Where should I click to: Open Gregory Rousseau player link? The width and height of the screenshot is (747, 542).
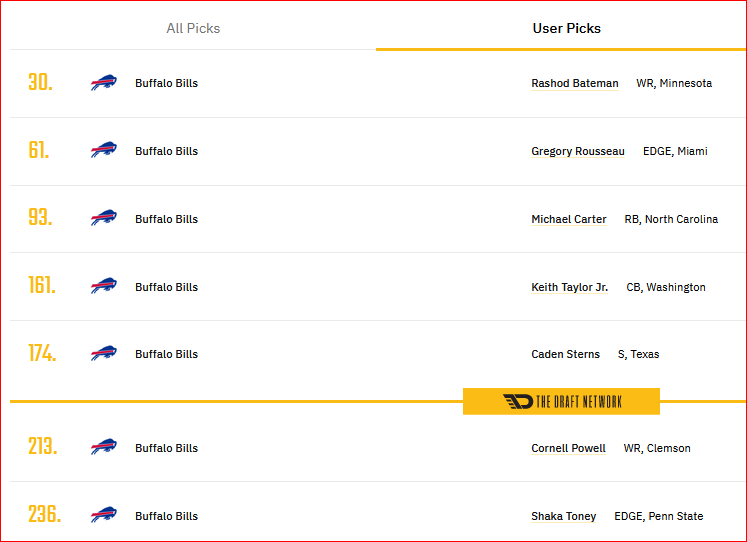coord(578,151)
